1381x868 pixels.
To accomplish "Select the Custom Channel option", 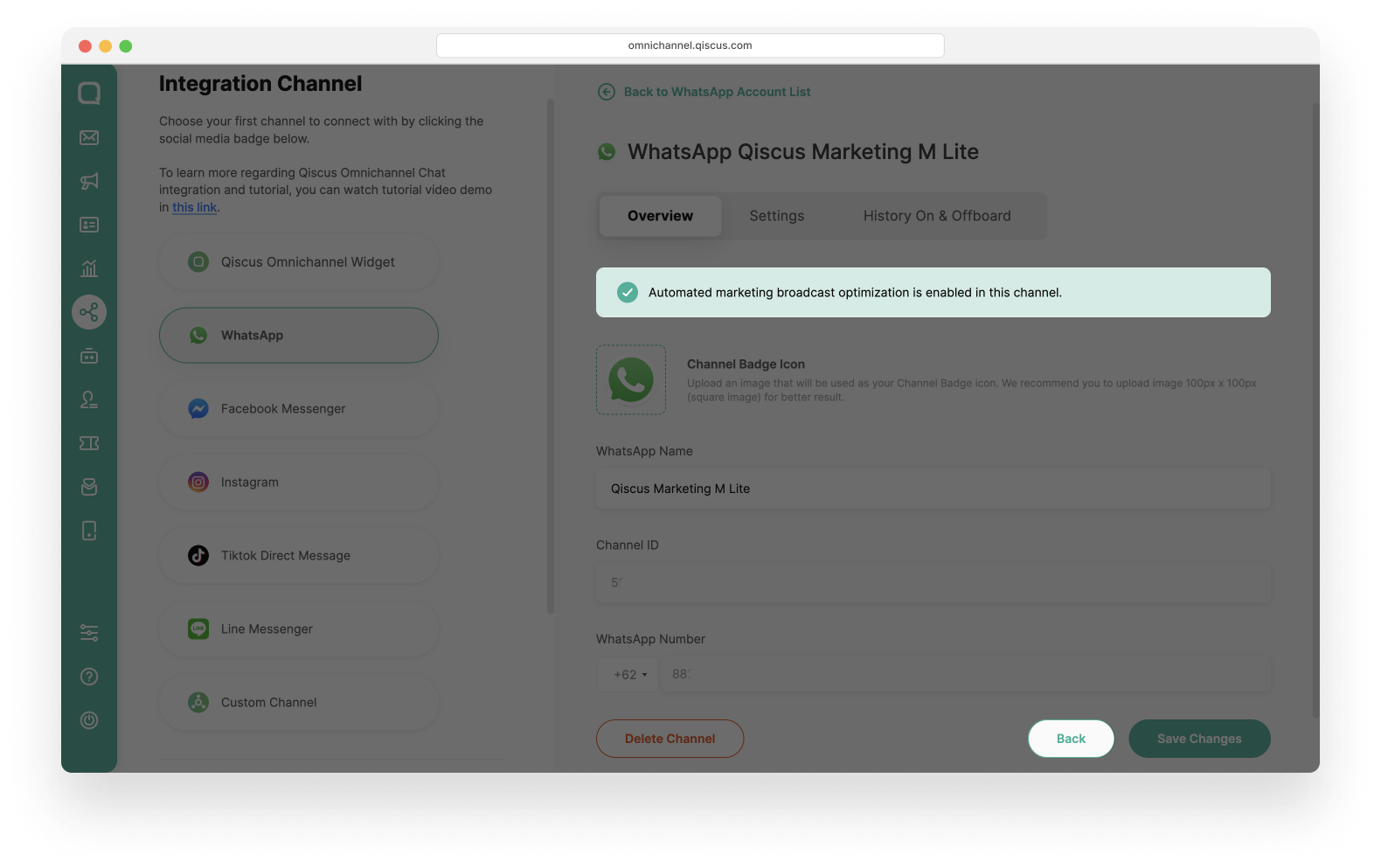I will 299,703.
